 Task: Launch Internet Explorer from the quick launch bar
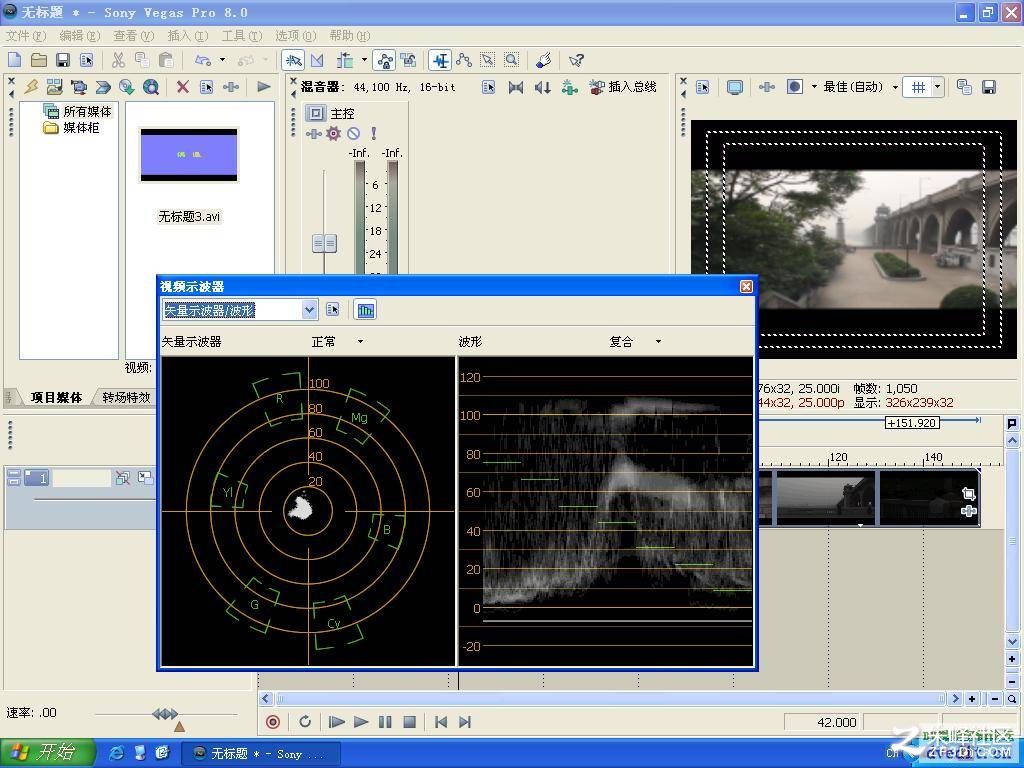click(117, 753)
